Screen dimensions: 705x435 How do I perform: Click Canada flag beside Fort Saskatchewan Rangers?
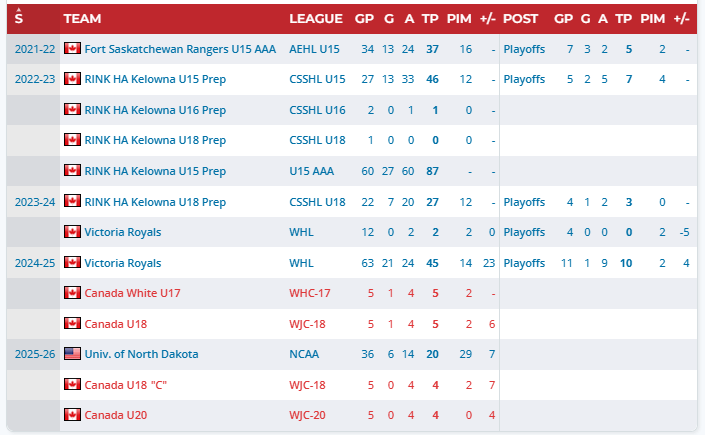tap(72, 48)
